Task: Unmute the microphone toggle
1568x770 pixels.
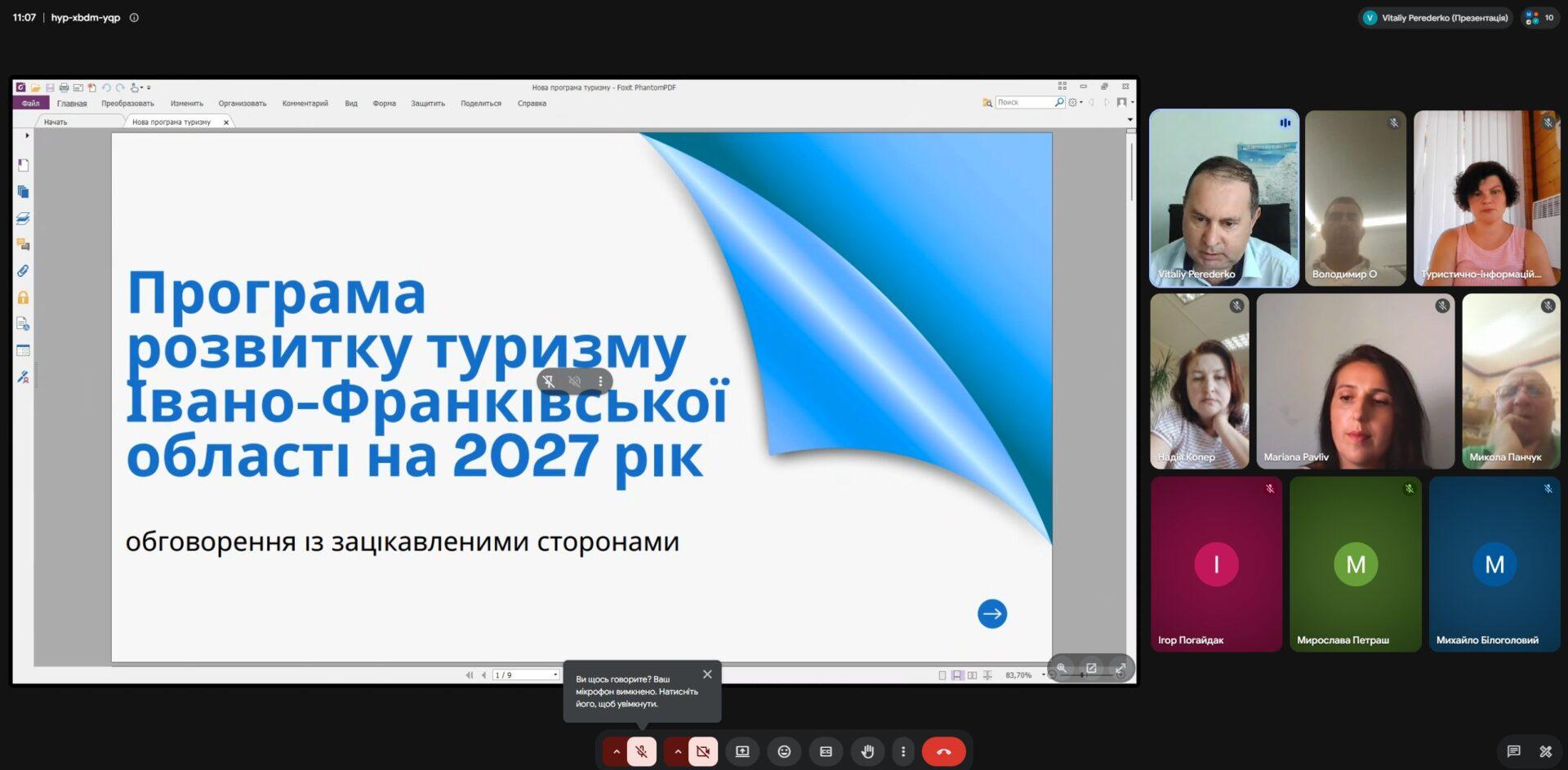Action: (641, 751)
